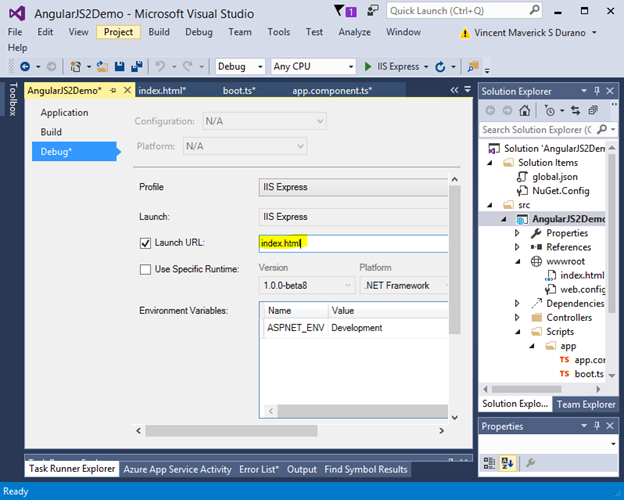Image resolution: width=624 pixels, height=500 pixels.
Task: Expand the Properties node in Solution Explorer
Action: pyautogui.click(x=517, y=233)
